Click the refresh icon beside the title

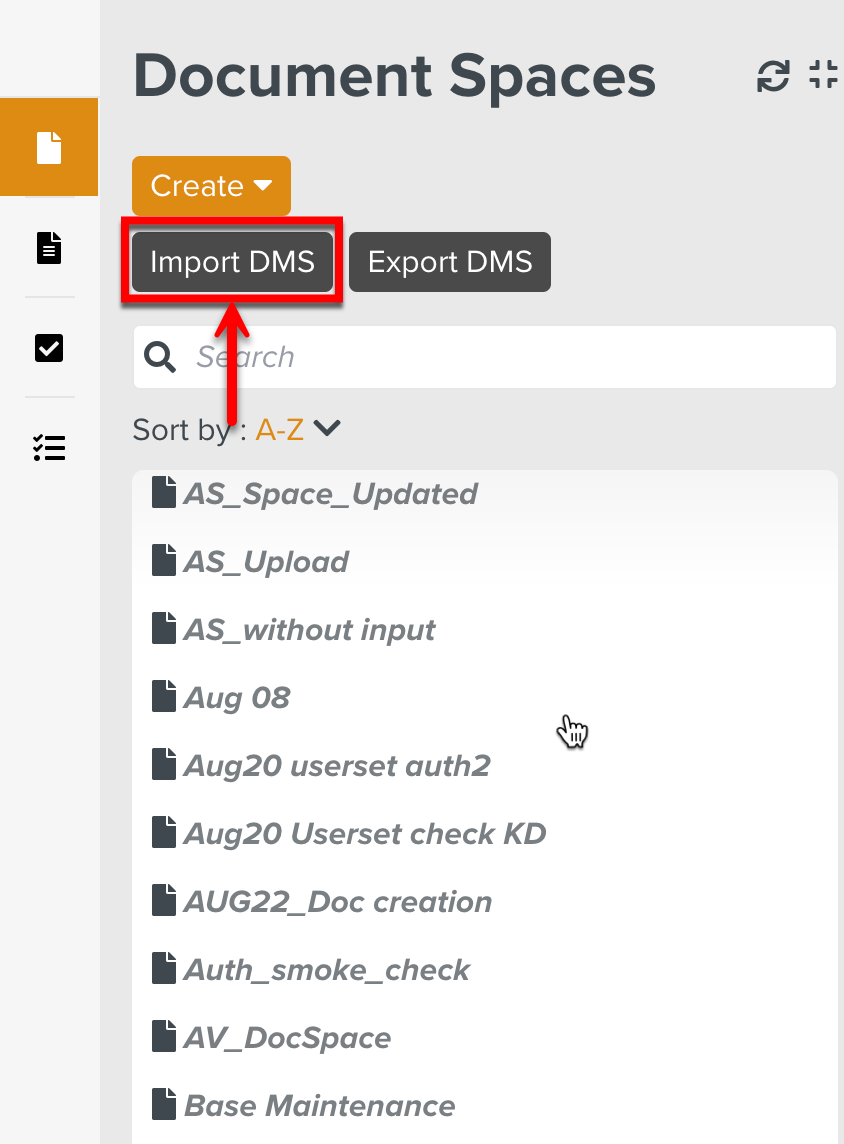773,76
